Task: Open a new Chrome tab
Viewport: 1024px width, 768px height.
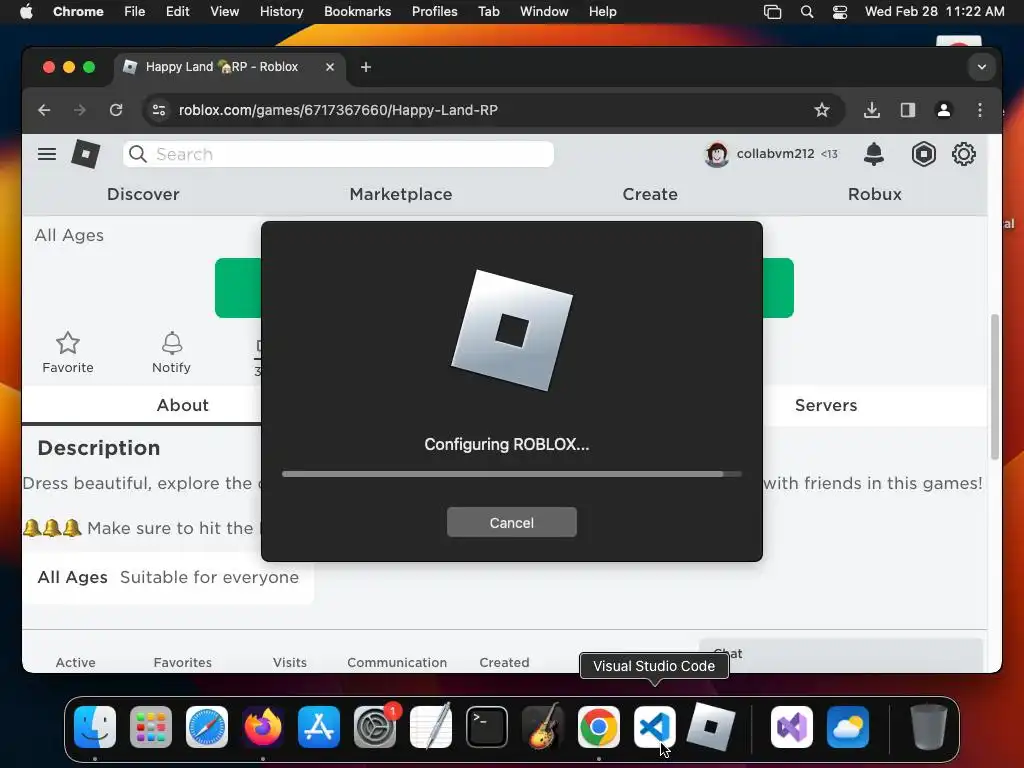Action: [x=366, y=67]
